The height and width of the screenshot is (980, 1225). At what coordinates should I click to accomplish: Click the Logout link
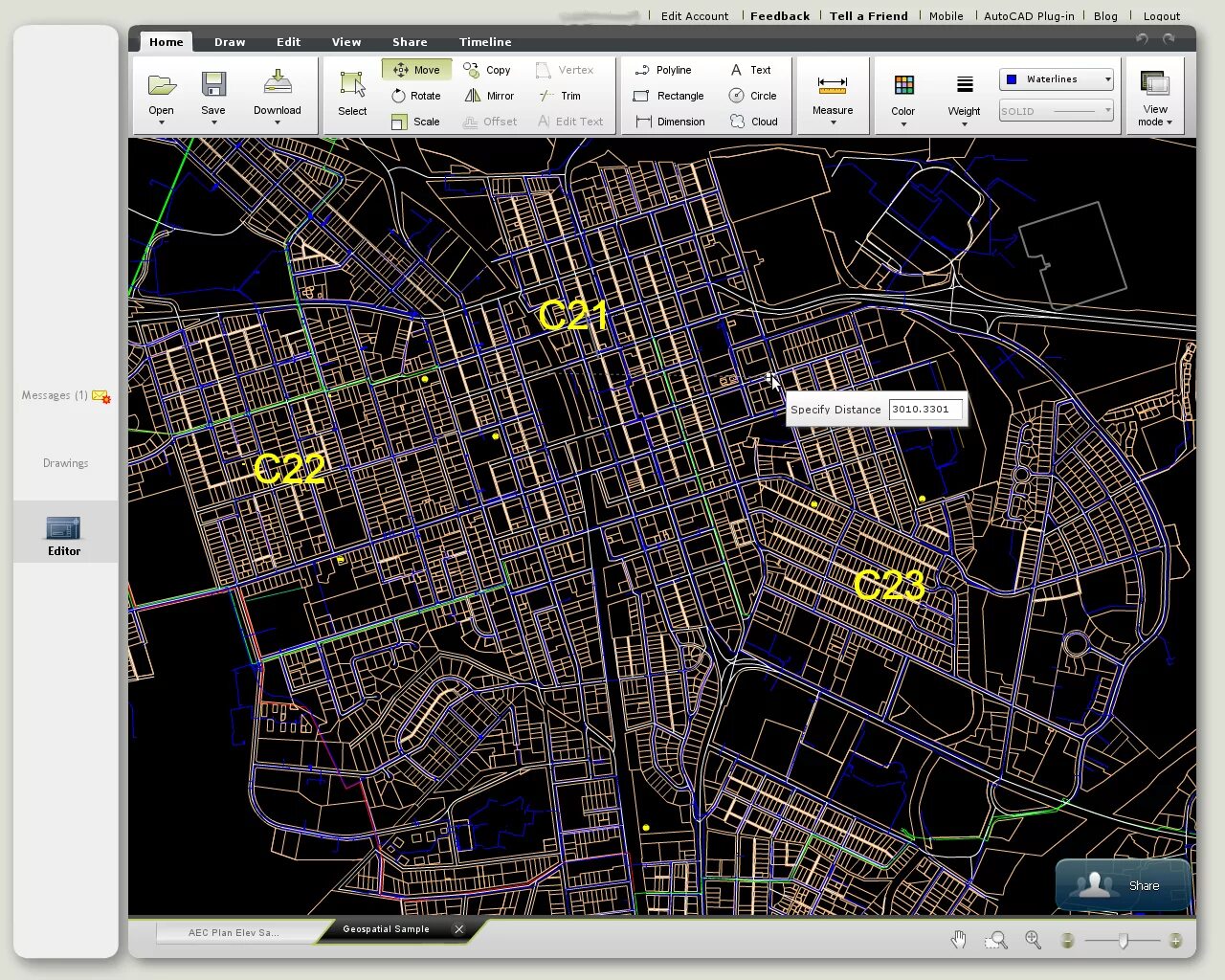click(1162, 16)
